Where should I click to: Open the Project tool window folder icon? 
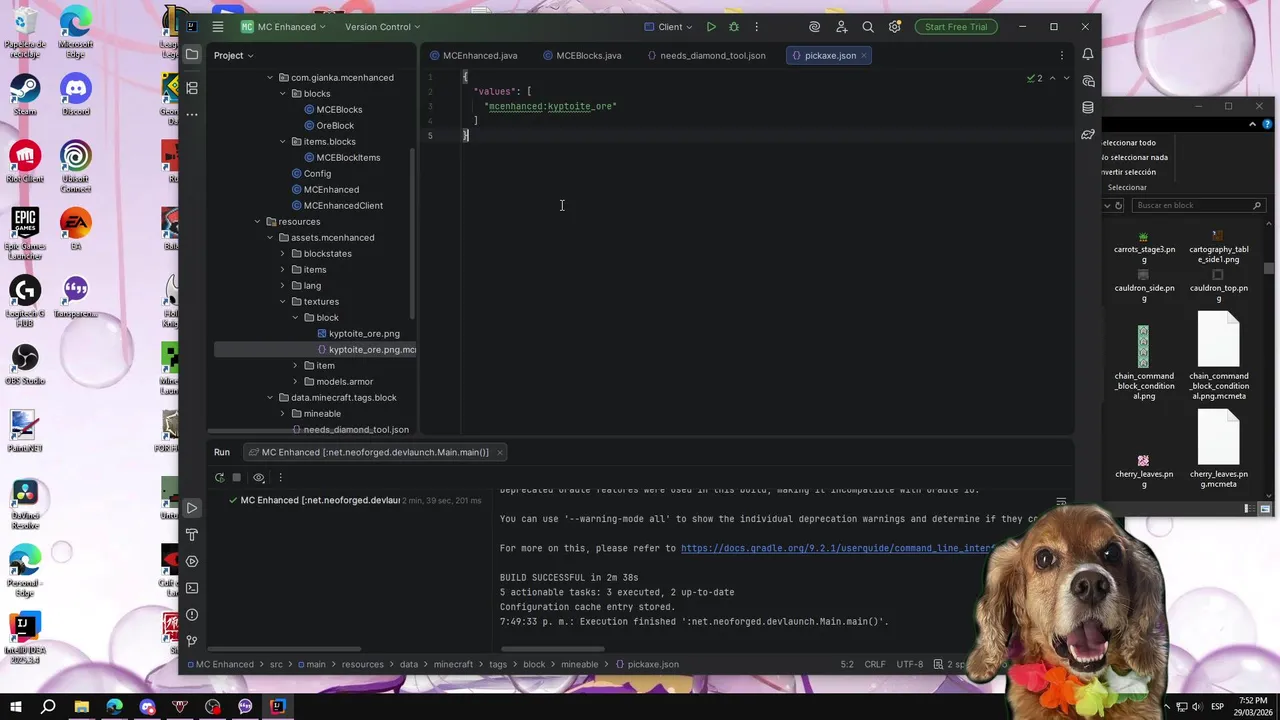[192, 55]
